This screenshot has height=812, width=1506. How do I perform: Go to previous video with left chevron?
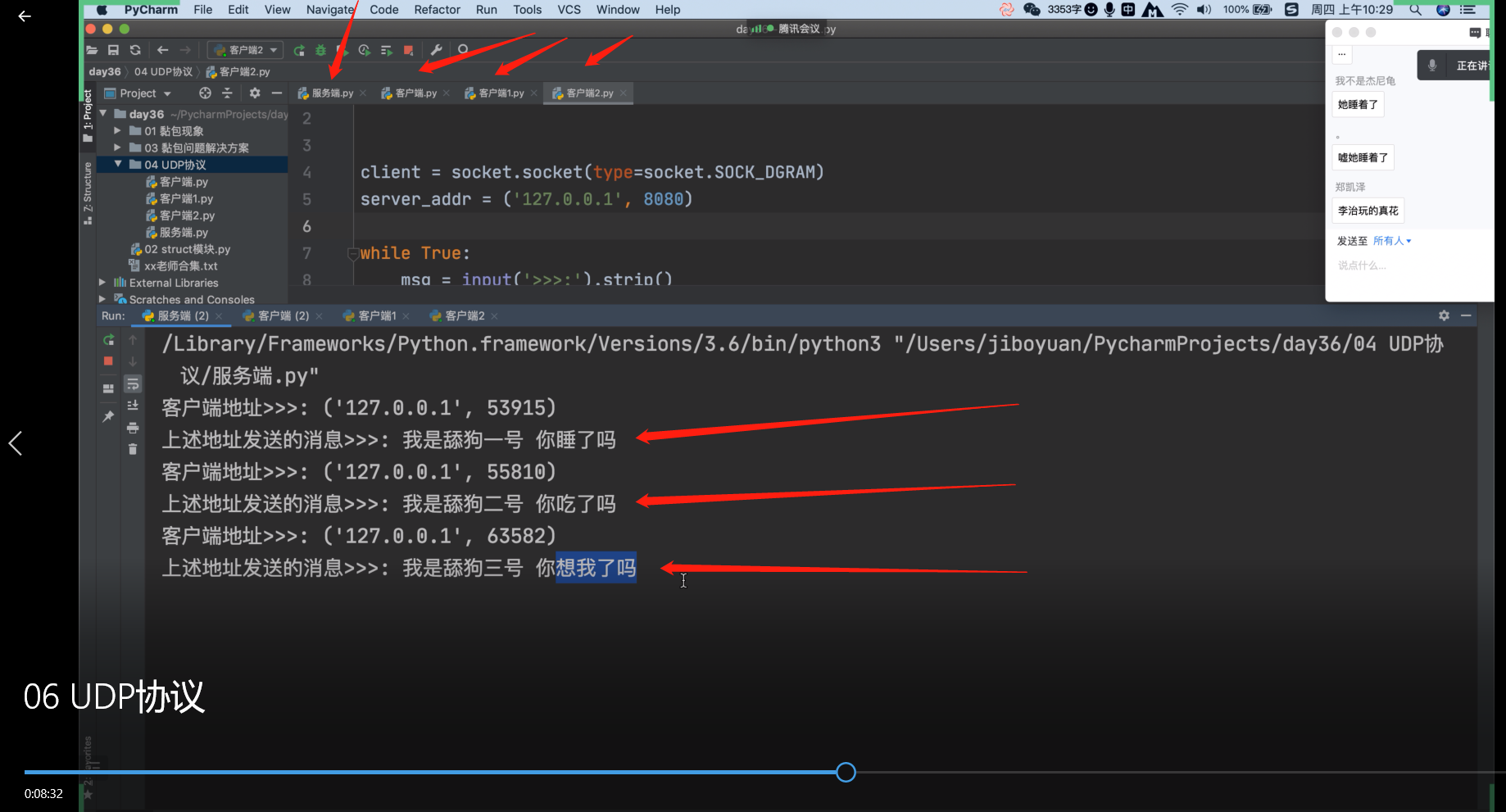pyautogui.click(x=16, y=443)
